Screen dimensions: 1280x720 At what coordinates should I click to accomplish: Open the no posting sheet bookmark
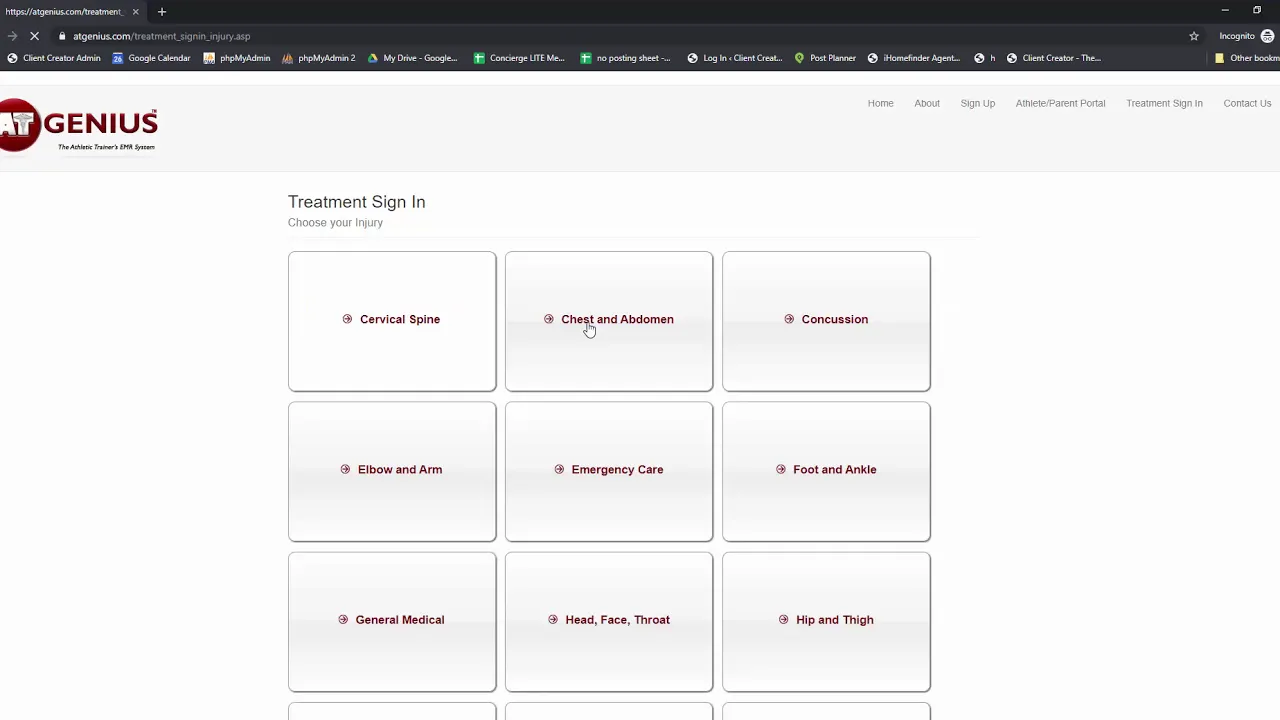coord(626,58)
